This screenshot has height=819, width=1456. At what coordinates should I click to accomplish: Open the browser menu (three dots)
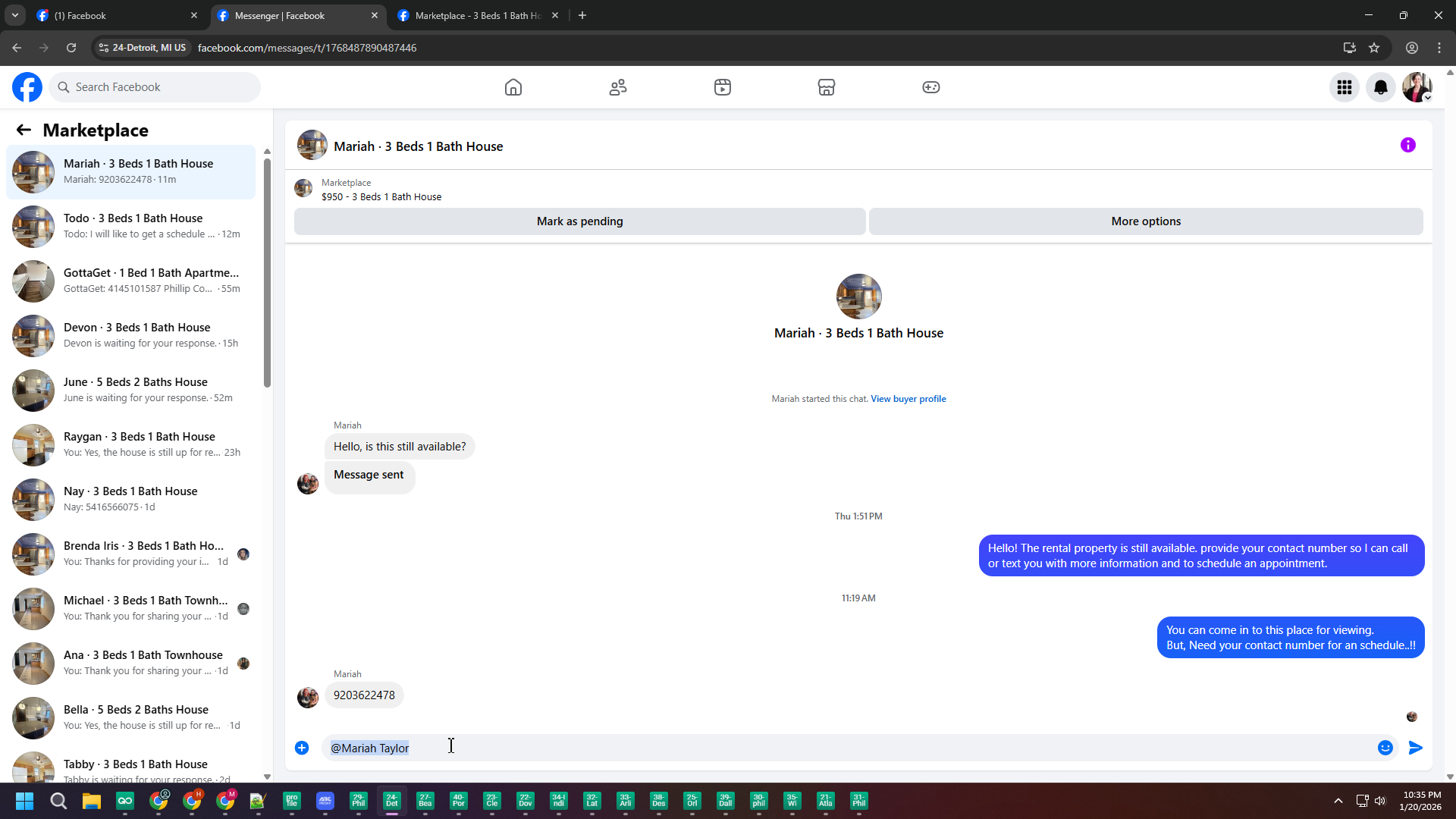coord(1439,48)
